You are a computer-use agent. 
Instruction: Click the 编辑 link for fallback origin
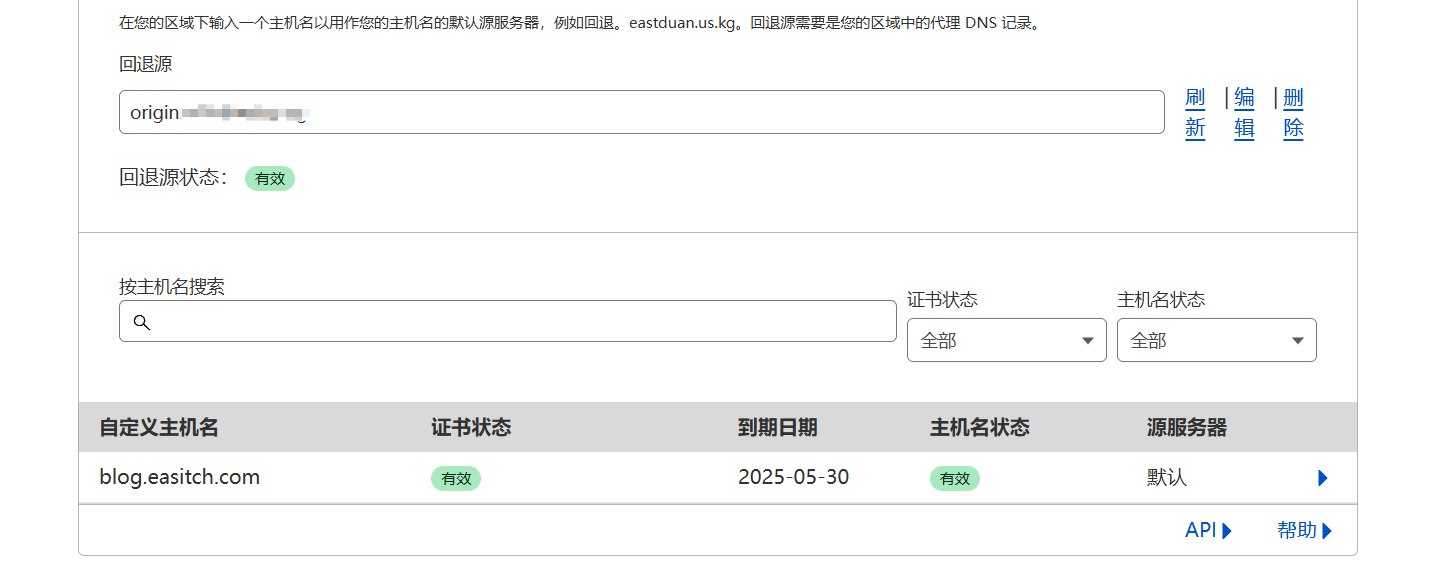(x=1244, y=113)
